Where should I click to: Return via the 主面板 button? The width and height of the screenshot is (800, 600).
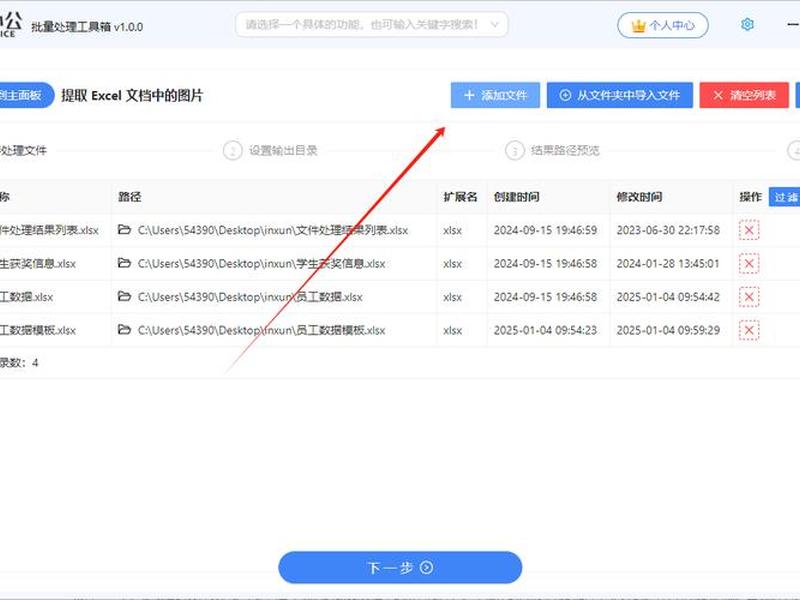click(26, 95)
